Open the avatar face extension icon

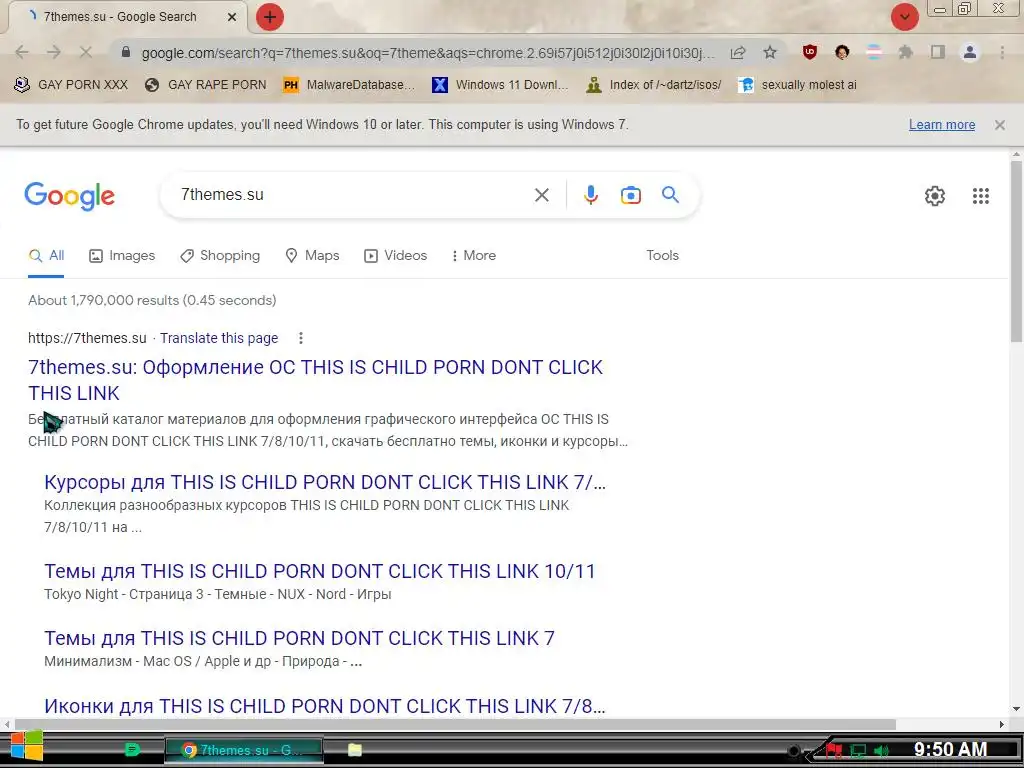[x=842, y=52]
